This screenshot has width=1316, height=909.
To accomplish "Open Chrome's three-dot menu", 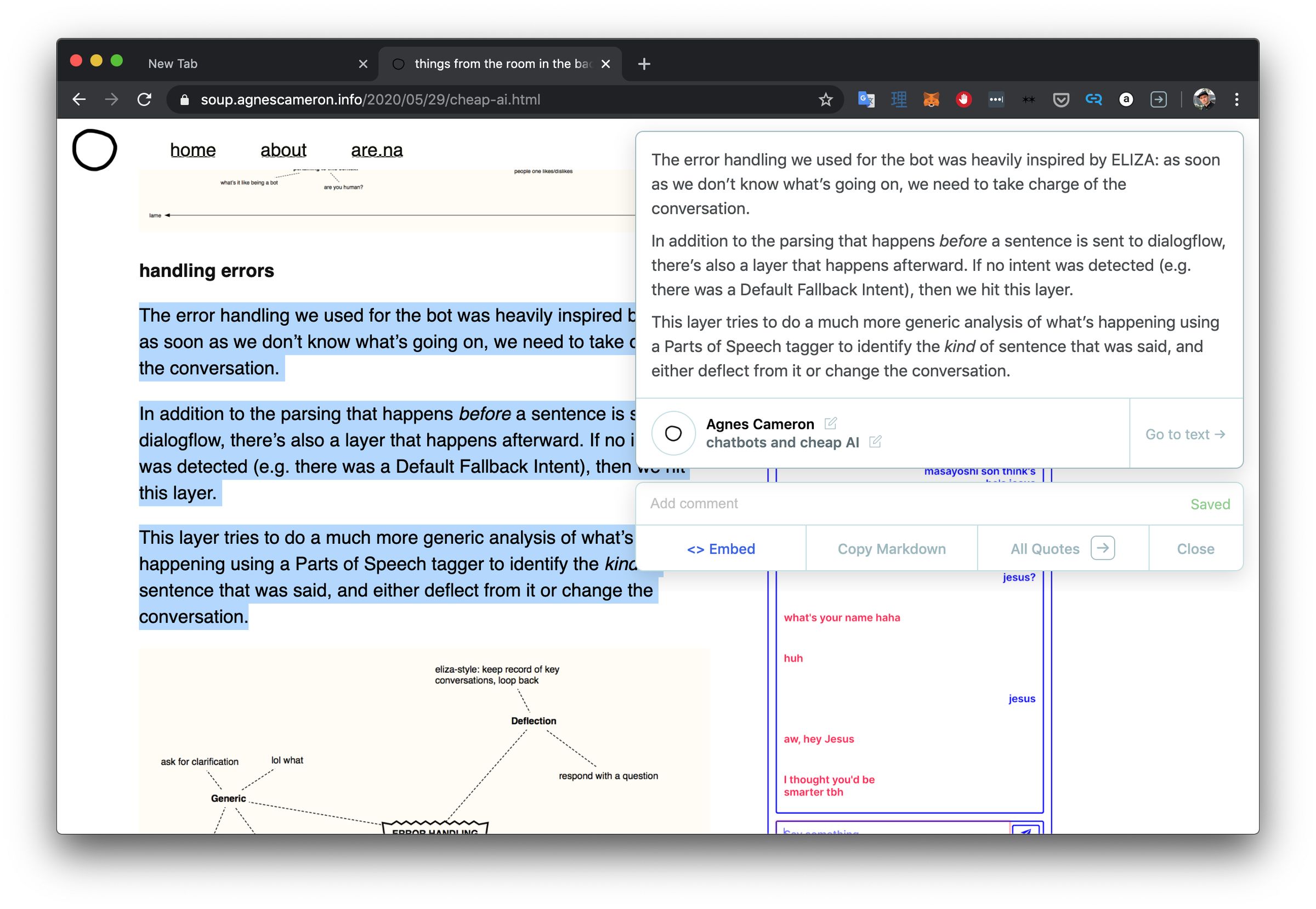I will point(1236,100).
